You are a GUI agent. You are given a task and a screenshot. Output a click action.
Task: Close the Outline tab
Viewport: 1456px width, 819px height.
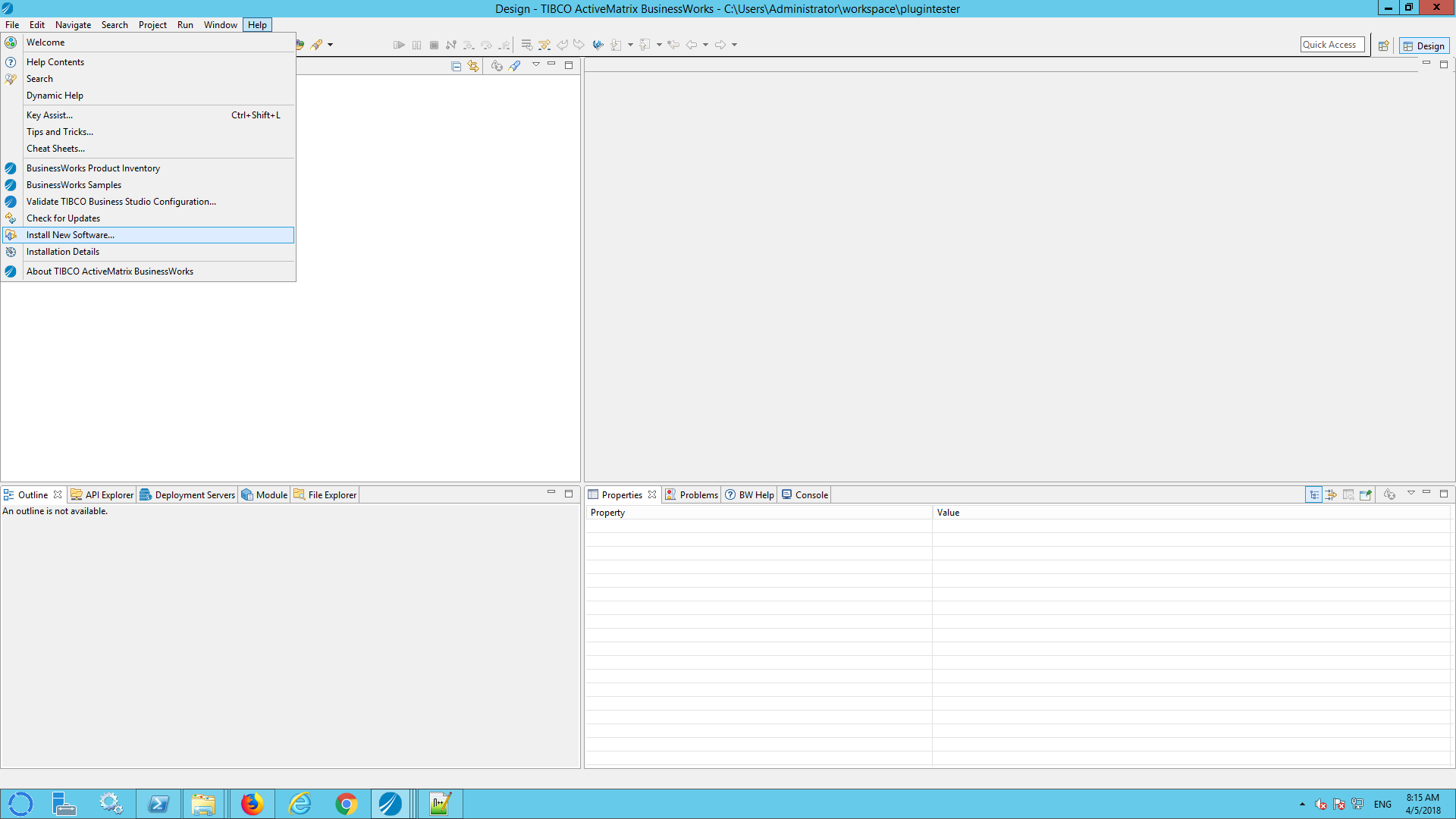(x=58, y=494)
